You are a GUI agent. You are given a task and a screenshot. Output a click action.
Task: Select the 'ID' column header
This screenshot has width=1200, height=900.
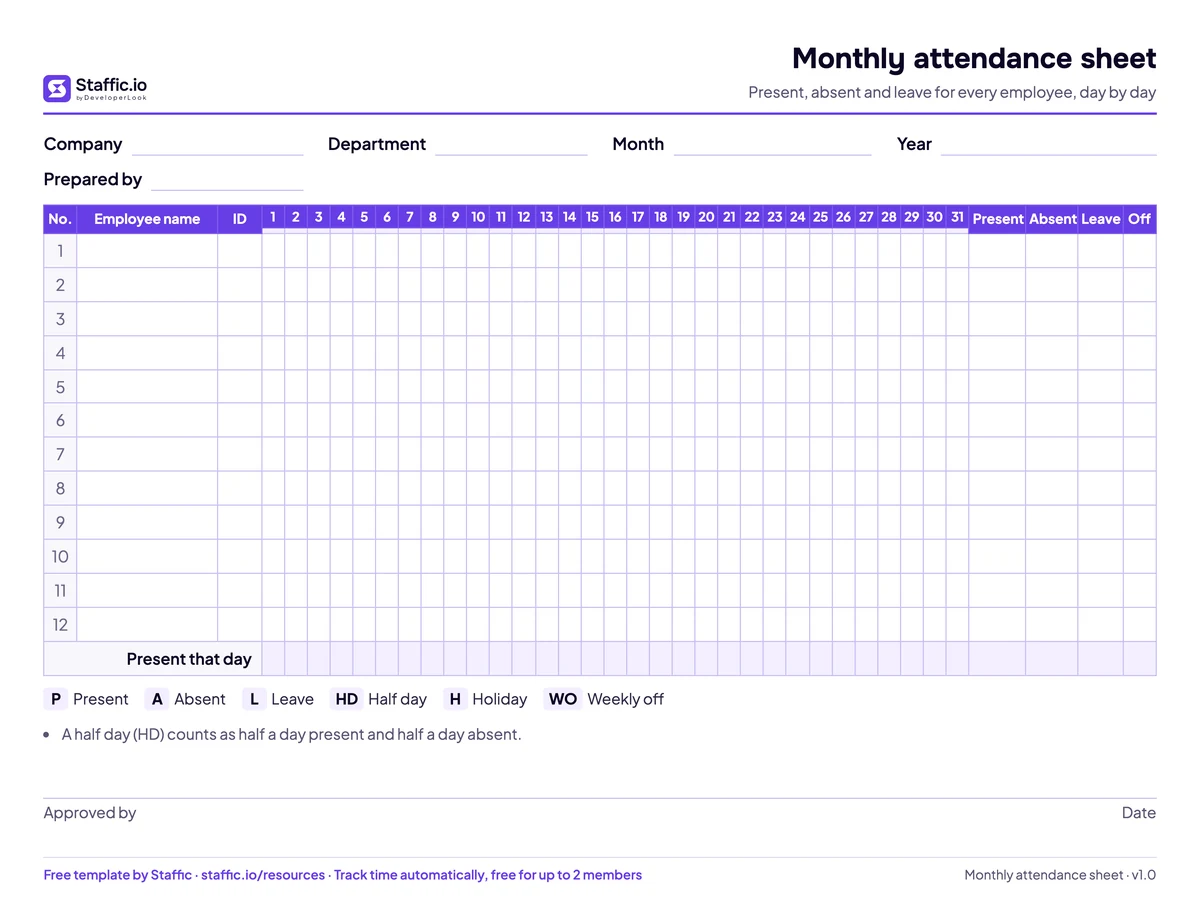point(240,219)
